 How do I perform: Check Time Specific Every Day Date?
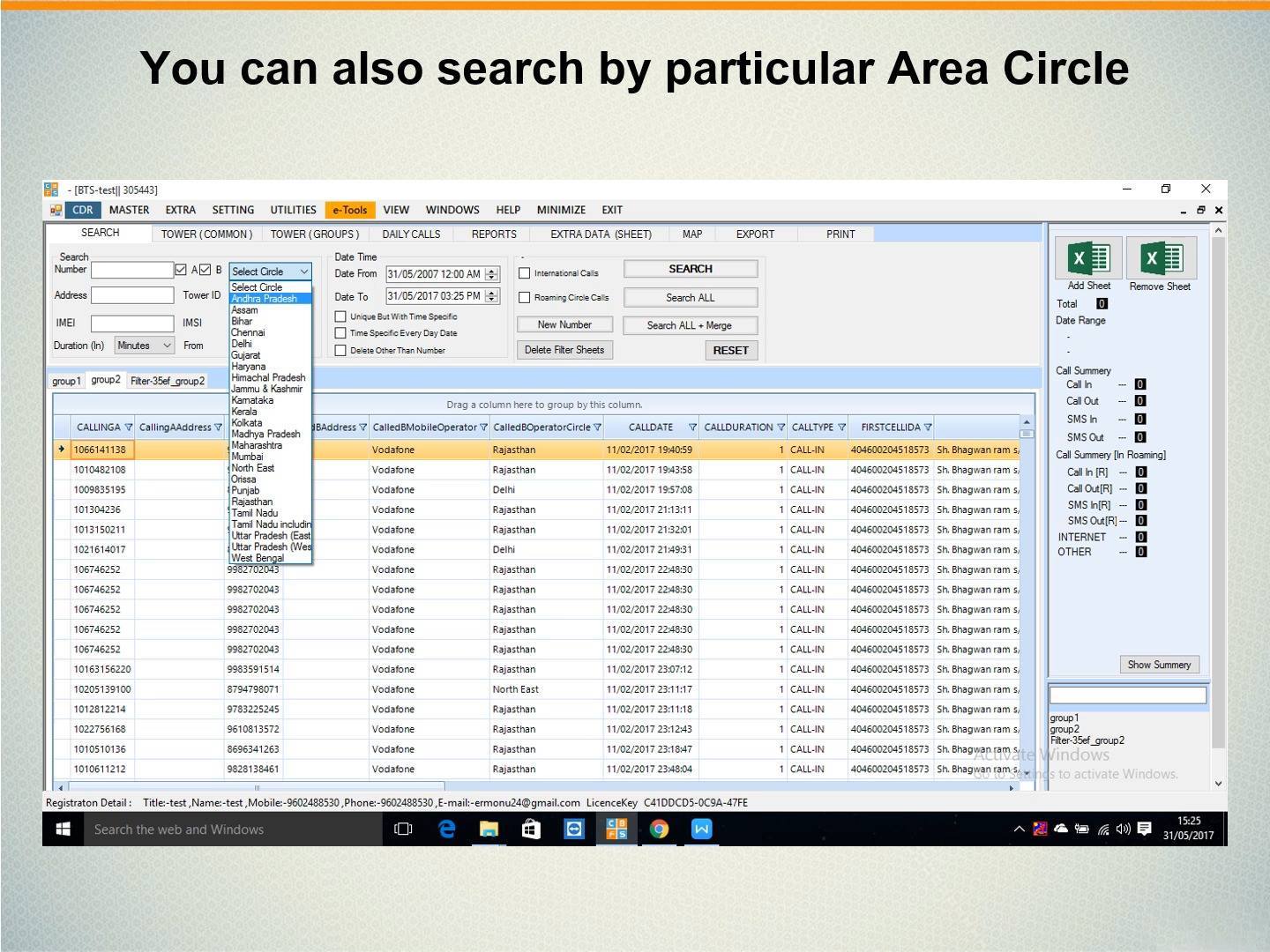(x=340, y=333)
